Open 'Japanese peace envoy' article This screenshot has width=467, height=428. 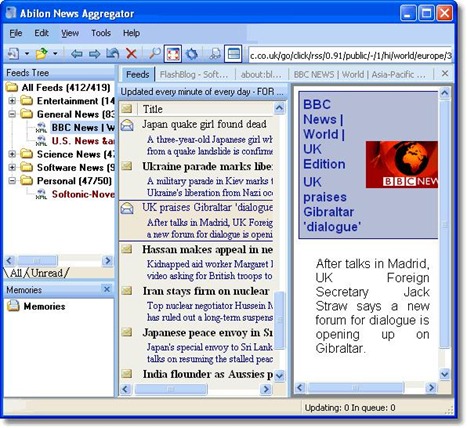point(207,333)
